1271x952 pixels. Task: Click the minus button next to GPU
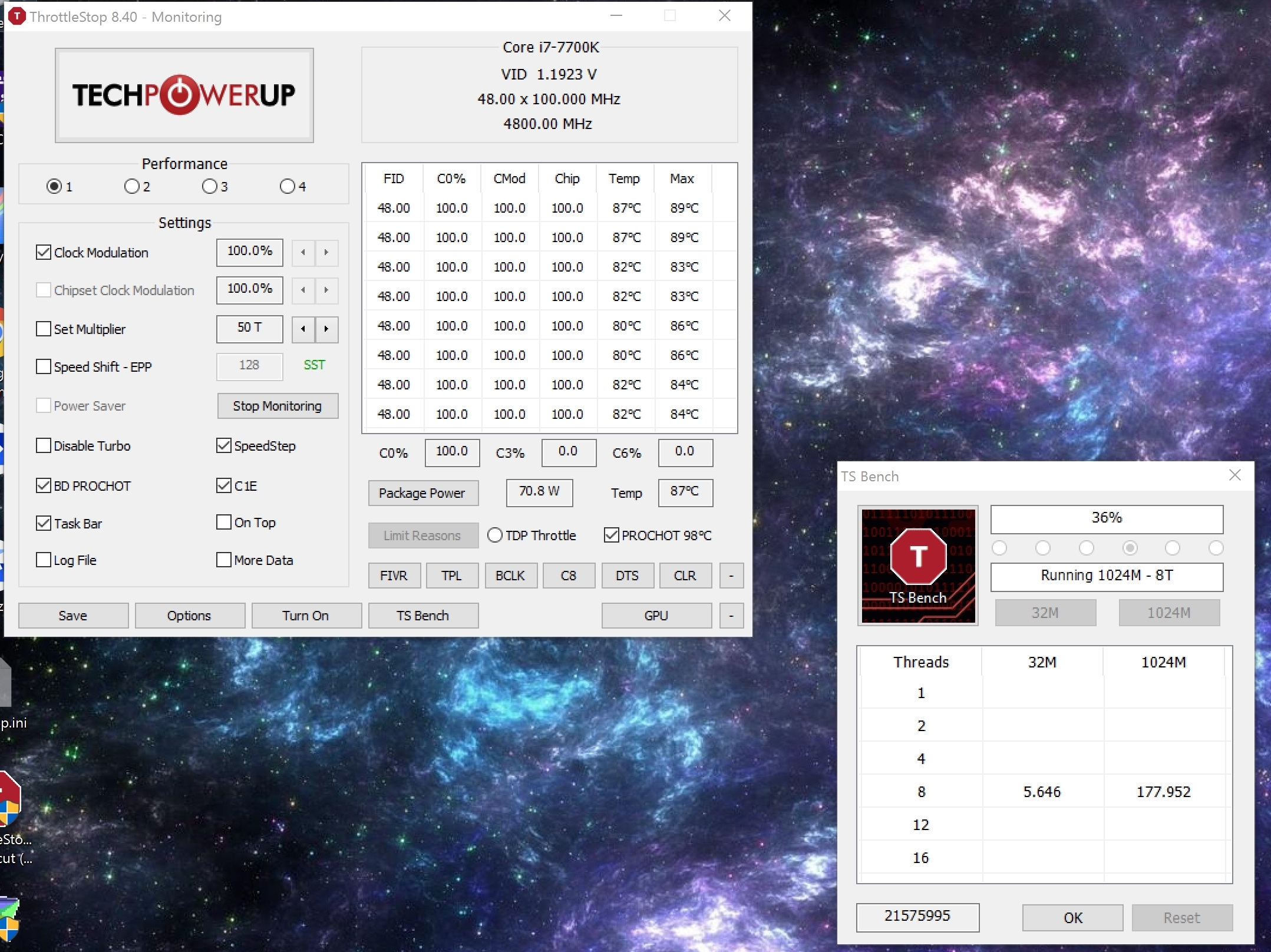pyautogui.click(x=731, y=616)
